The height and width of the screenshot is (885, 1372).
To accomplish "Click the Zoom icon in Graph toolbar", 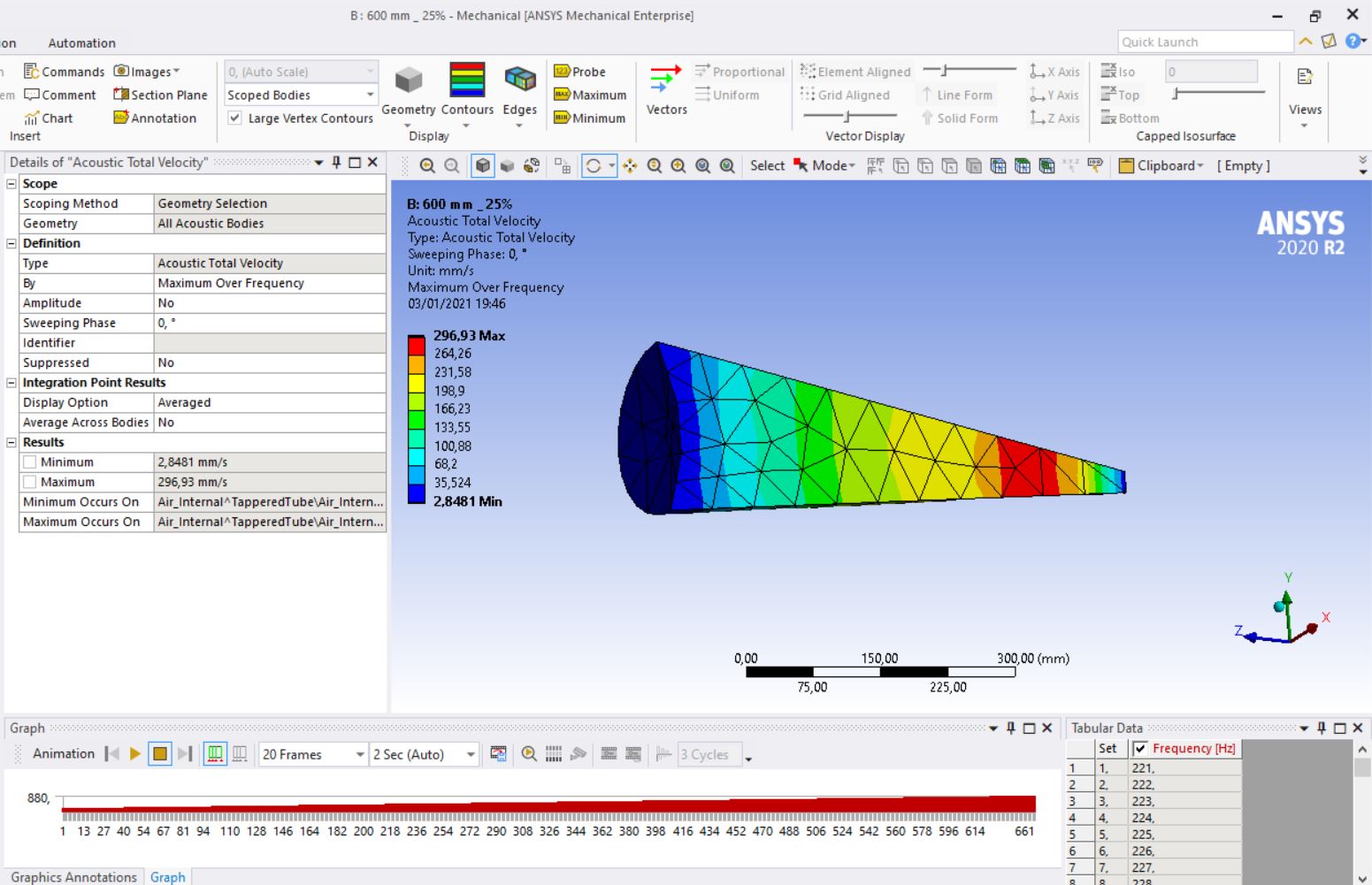I will point(529,754).
